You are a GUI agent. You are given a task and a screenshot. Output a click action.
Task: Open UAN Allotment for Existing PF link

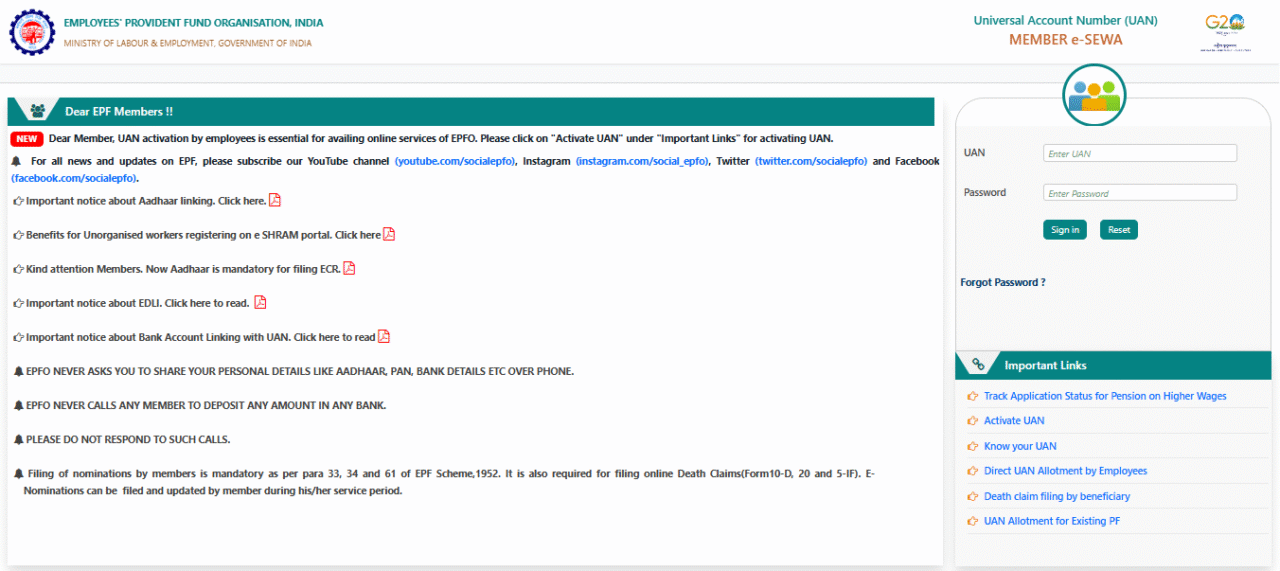pos(1052,521)
